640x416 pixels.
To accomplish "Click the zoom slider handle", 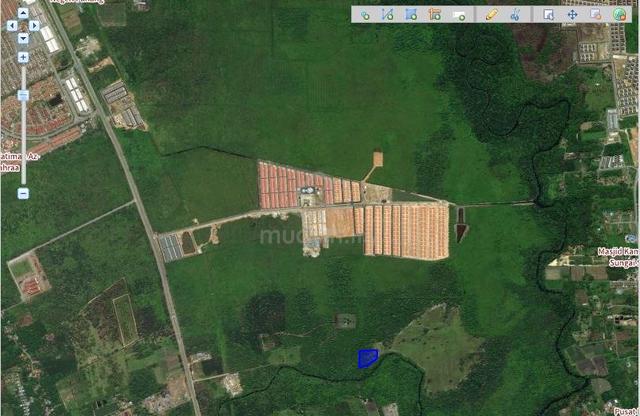I will 23,95.
